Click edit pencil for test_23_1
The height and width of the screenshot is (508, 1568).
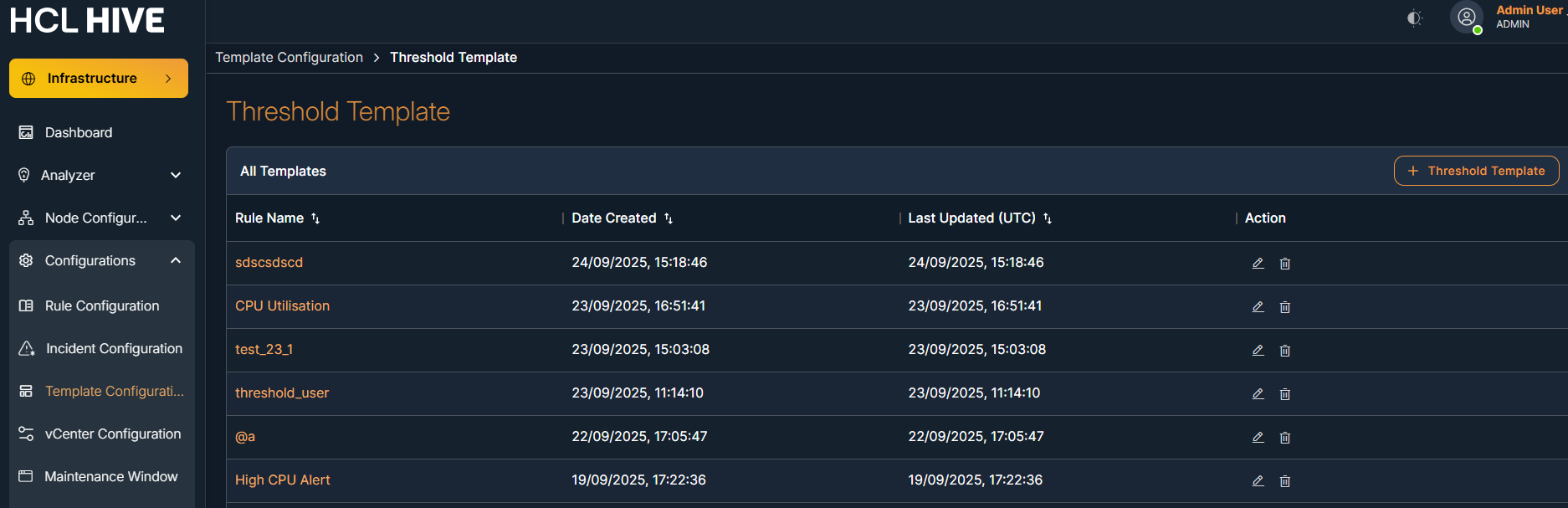[1258, 351]
